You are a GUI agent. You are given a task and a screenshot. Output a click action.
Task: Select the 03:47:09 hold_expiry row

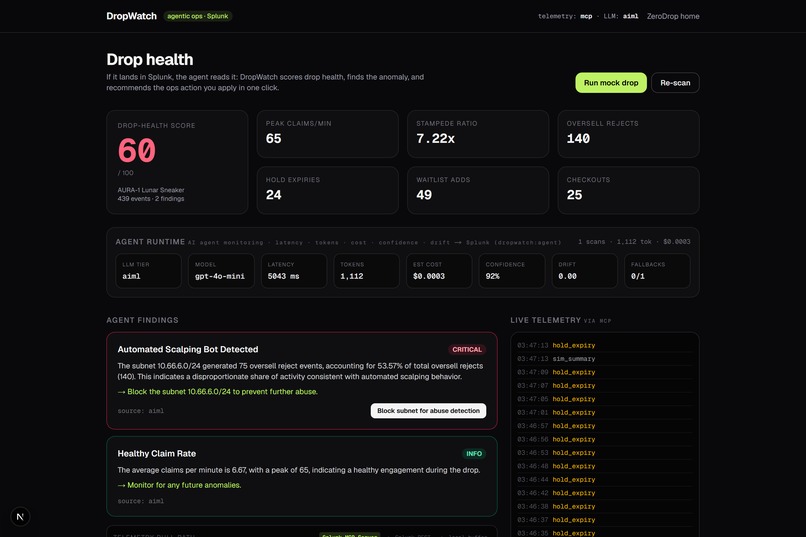[x=604, y=372]
